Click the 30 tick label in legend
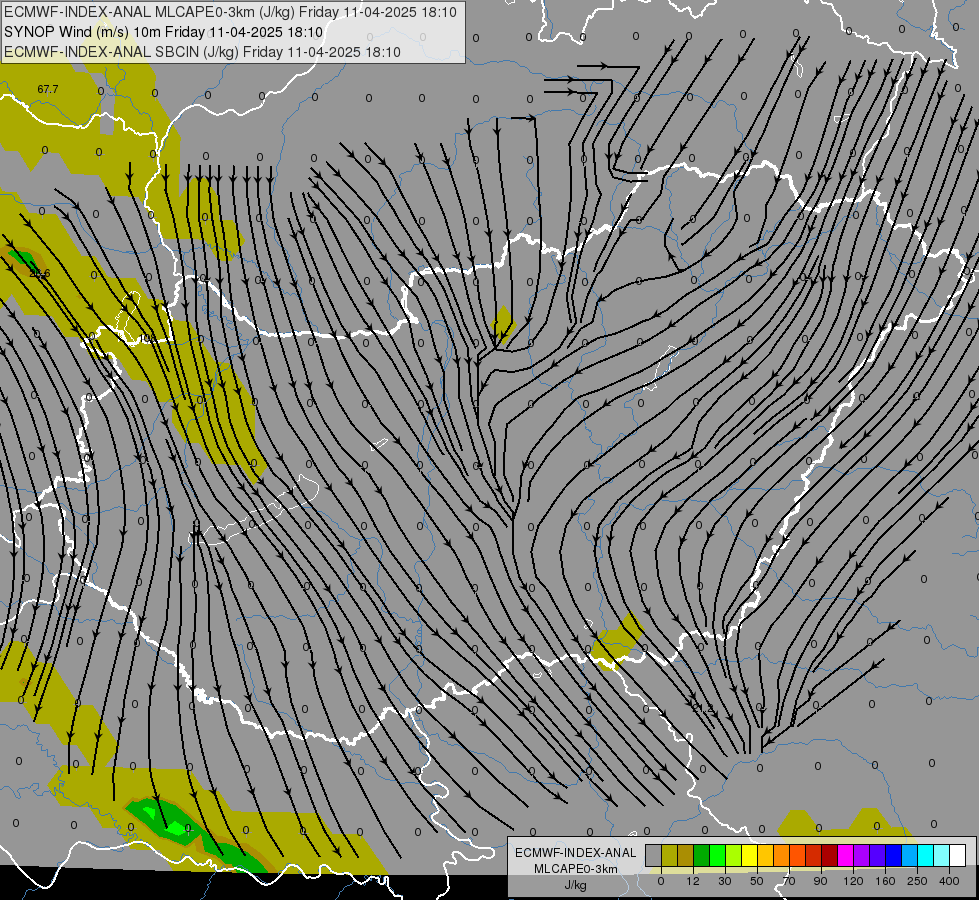Viewport: 979px width, 900px height. 725,881
